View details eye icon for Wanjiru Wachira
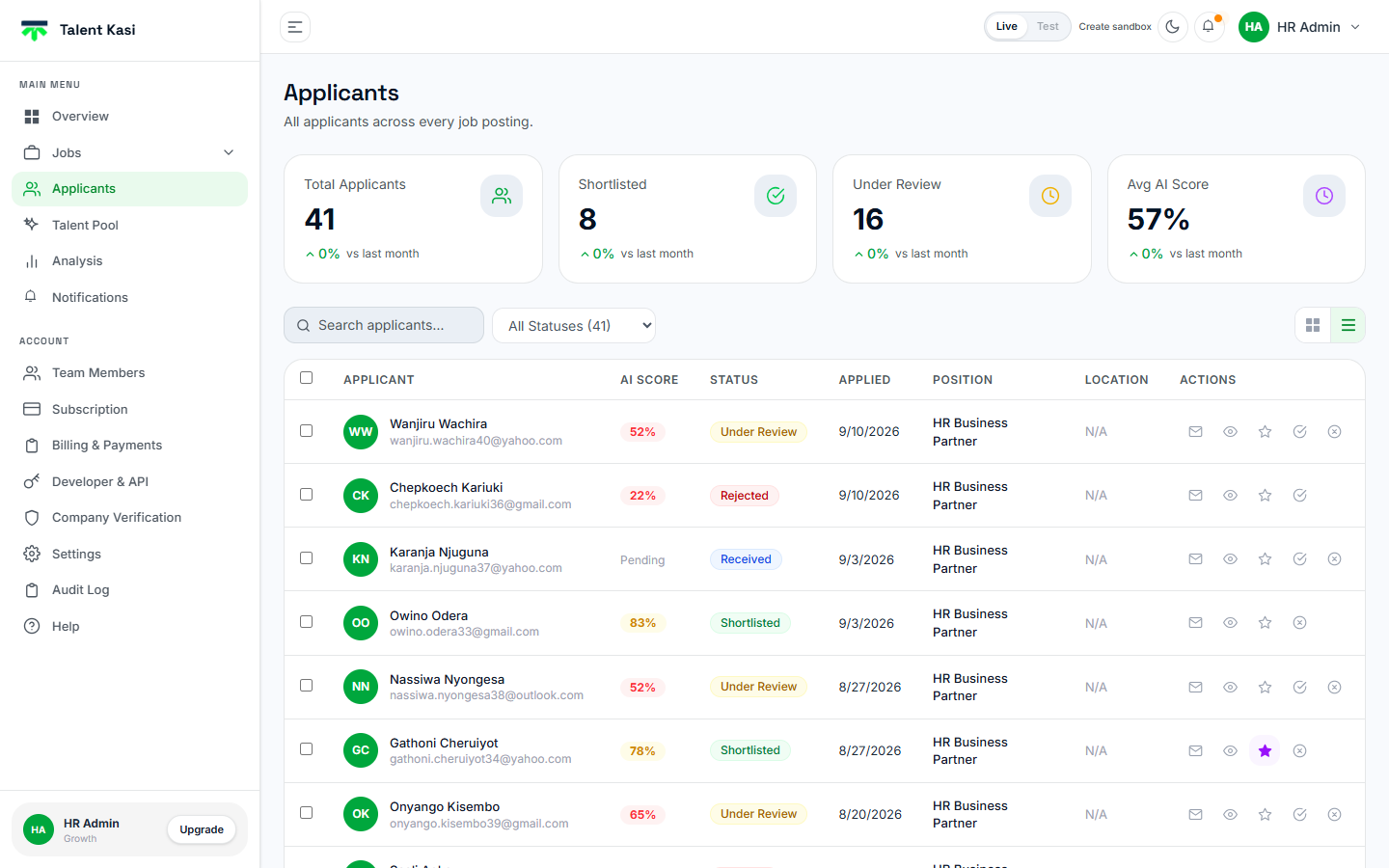Viewport: 1389px width, 868px height. pyautogui.click(x=1230, y=432)
